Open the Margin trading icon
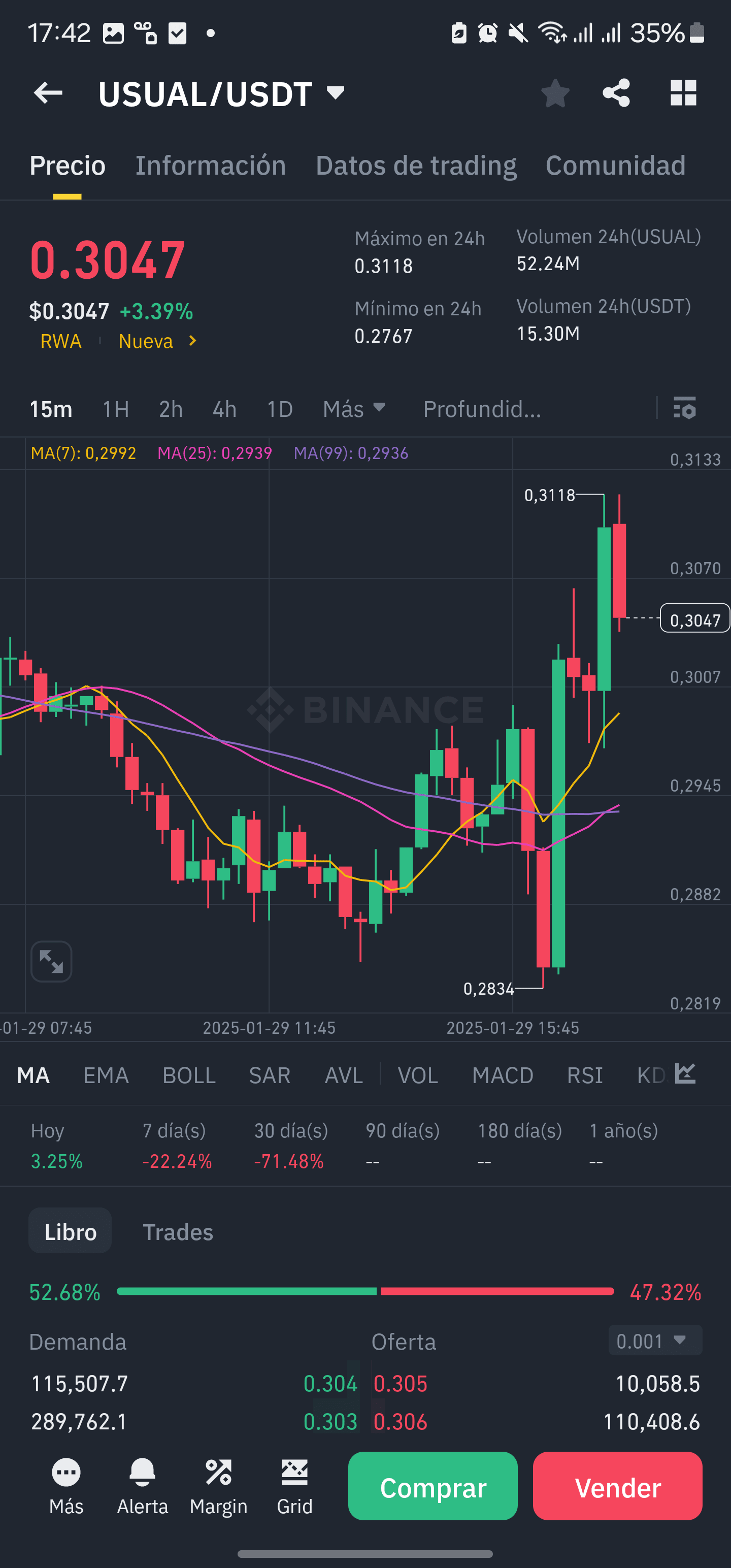 pos(218,1486)
